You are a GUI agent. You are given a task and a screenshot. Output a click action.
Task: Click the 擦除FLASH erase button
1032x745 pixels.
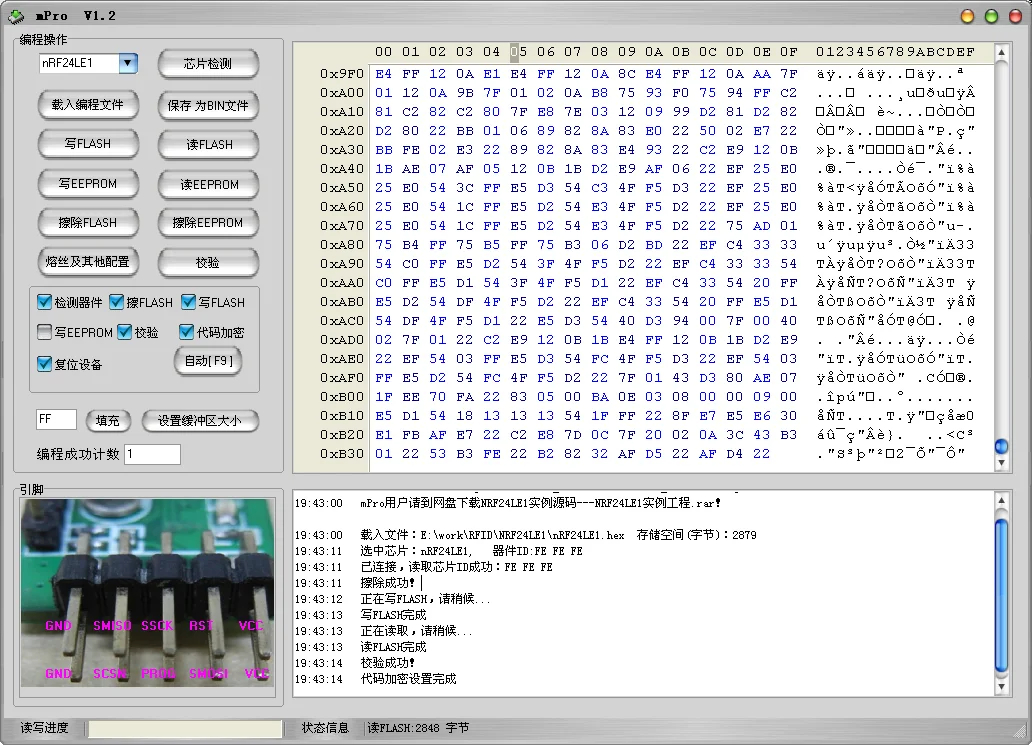pyautogui.click(x=88, y=223)
